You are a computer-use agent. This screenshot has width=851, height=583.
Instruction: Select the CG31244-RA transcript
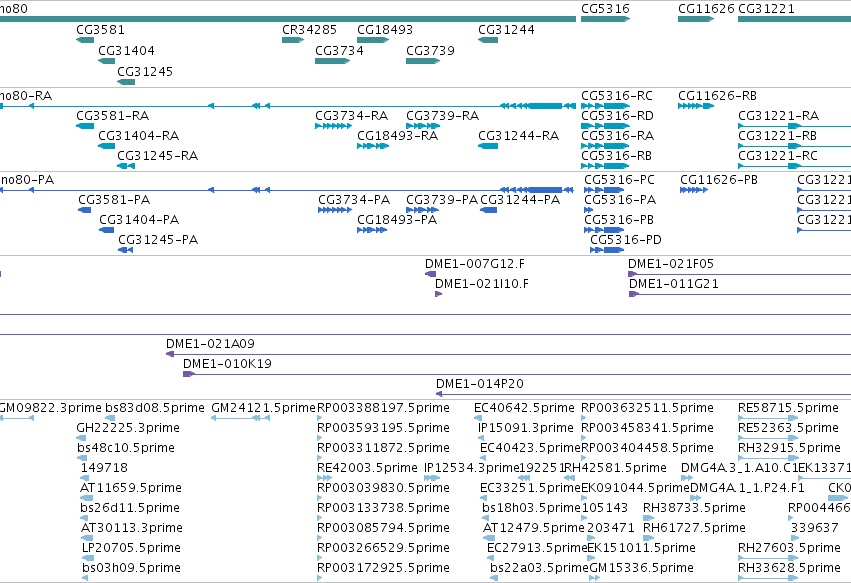pyautogui.click(x=488, y=146)
